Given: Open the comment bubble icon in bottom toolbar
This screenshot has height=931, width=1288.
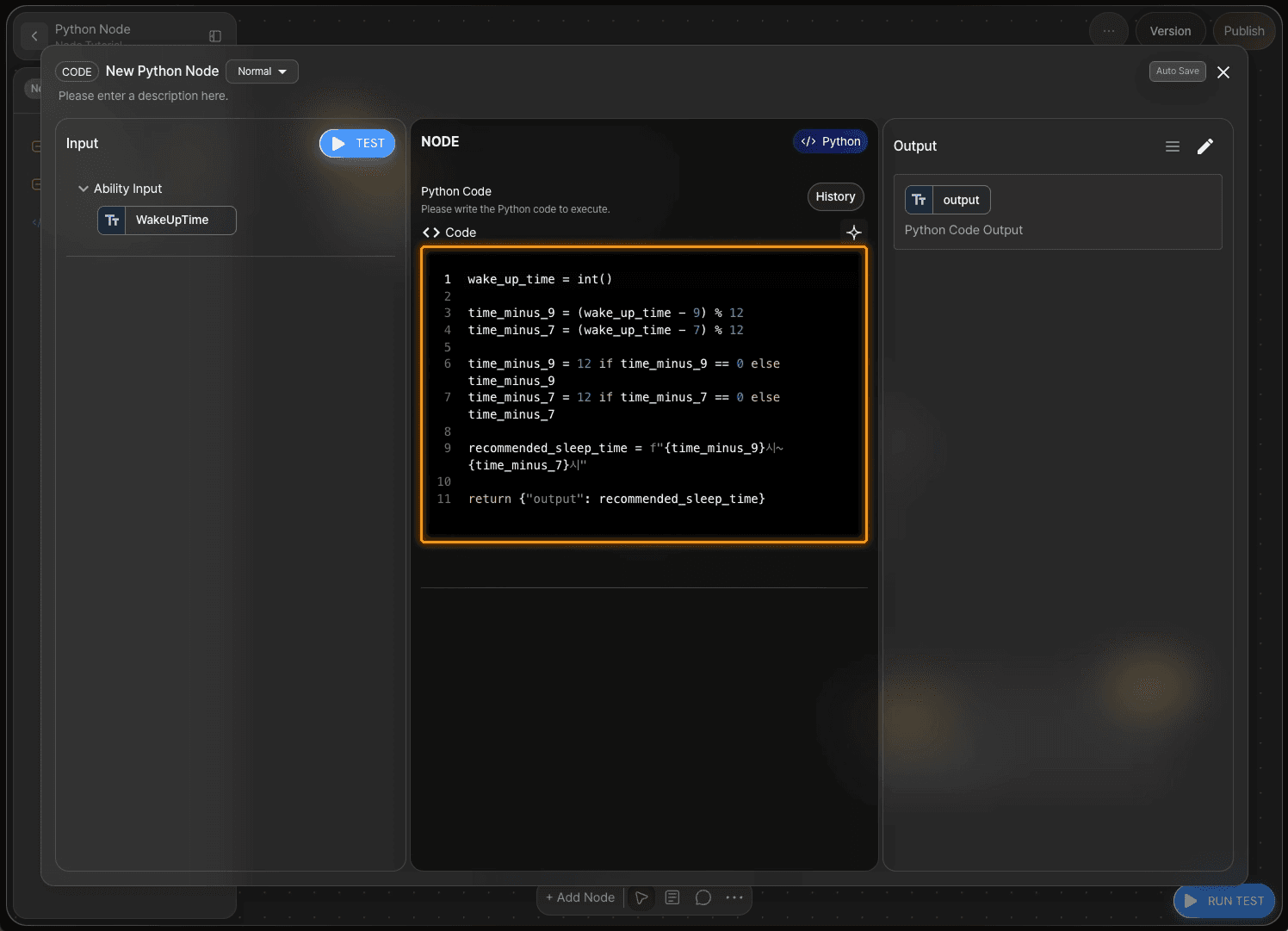Looking at the screenshot, I should tap(703, 897).
